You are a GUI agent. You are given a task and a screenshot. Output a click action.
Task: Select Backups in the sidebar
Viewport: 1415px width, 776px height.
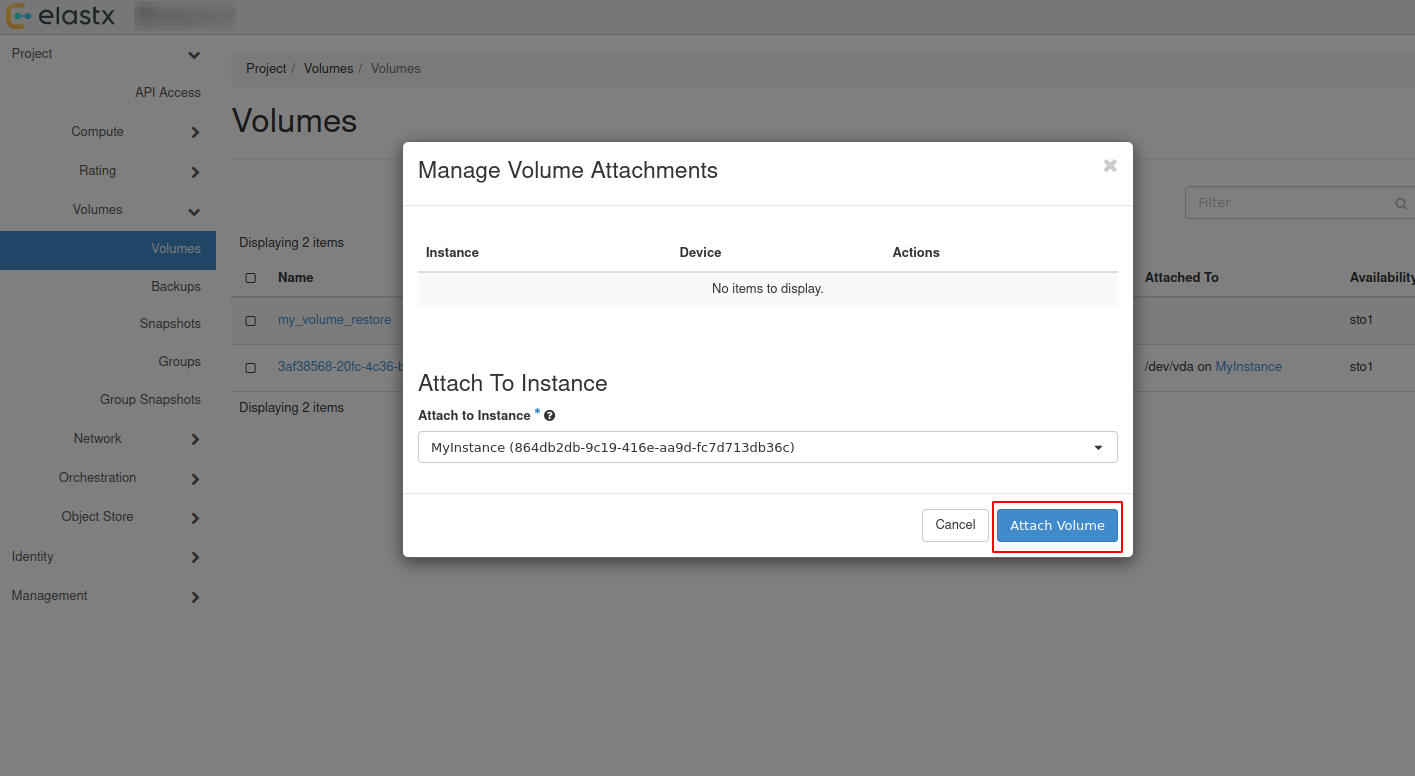click(175, 286)
